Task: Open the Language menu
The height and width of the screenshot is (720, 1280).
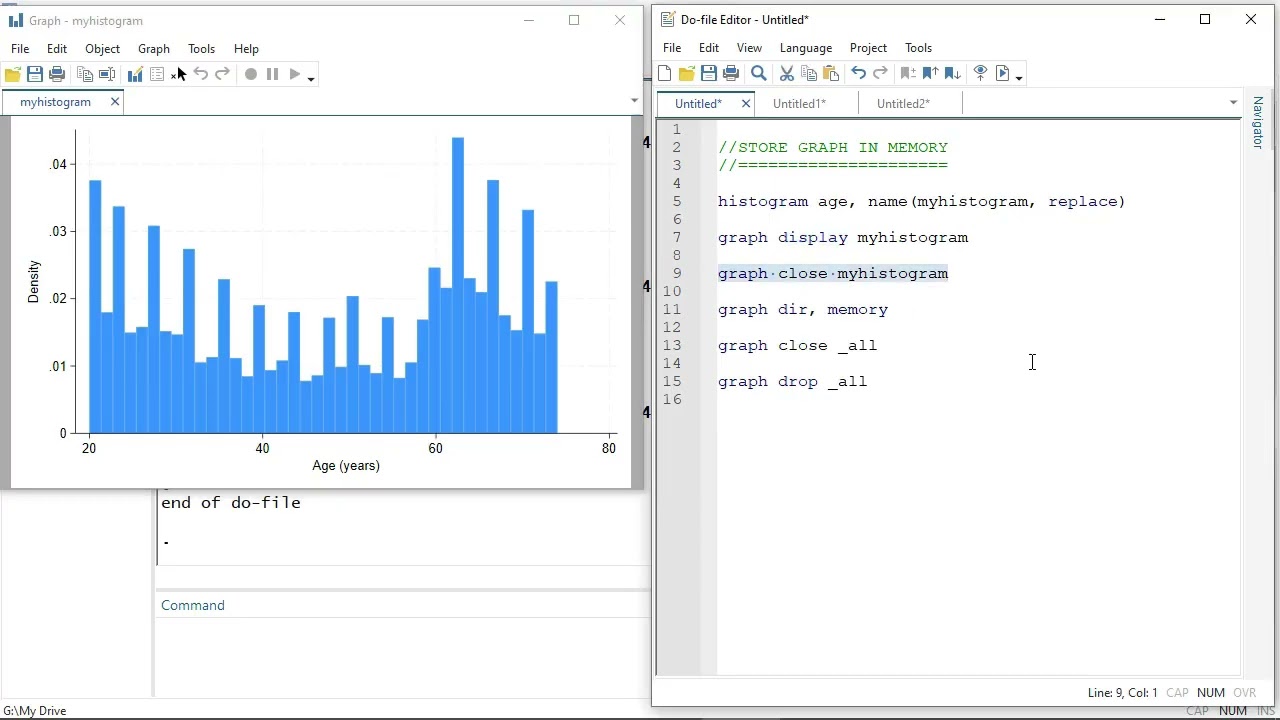Action: pyautogui.click(x=806, y=47)
